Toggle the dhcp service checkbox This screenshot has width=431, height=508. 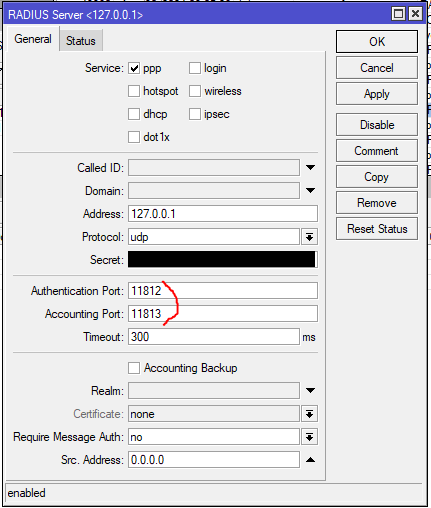click(x=134, y=114)
